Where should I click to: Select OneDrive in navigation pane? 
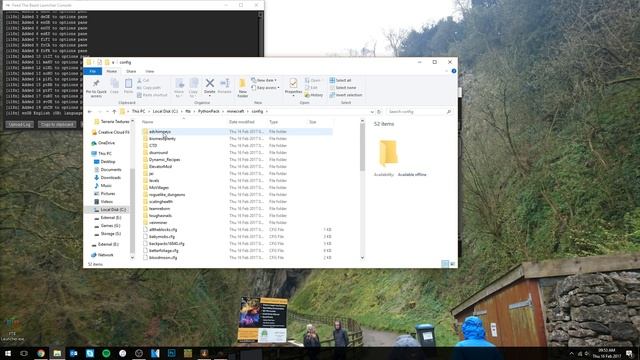106,143
